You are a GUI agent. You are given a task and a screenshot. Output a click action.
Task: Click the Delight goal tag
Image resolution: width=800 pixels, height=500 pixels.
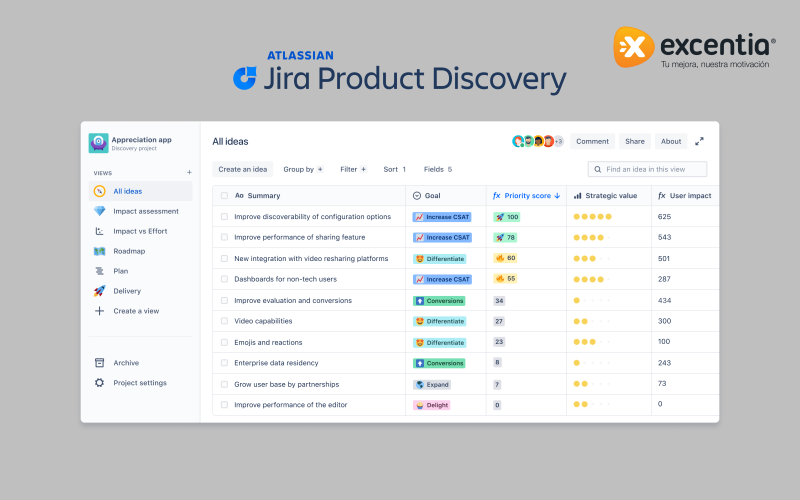tap(432, 405)
